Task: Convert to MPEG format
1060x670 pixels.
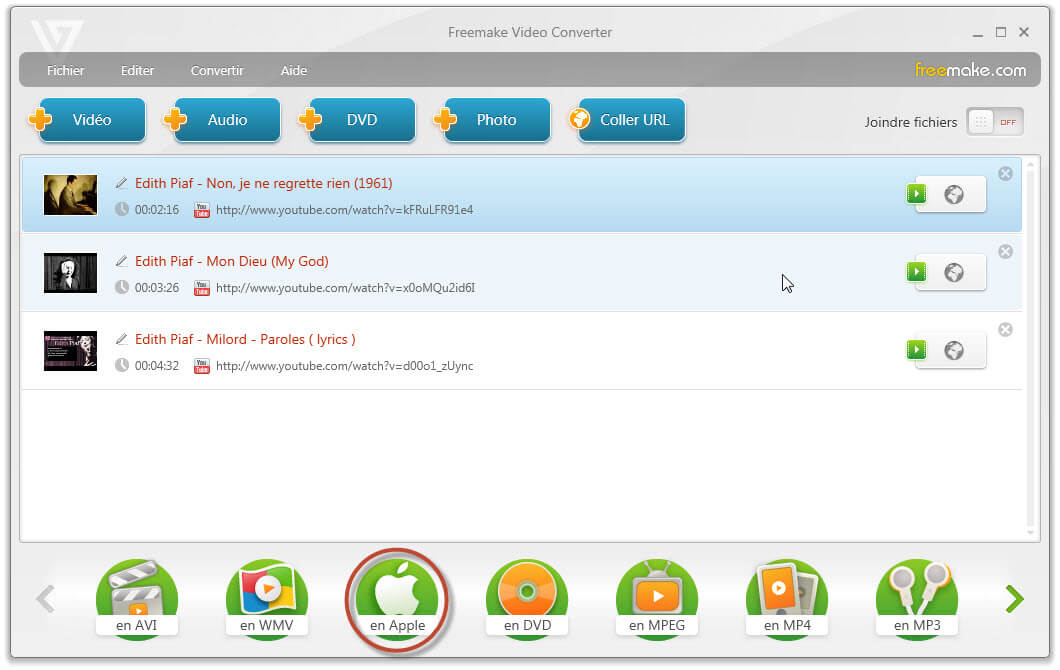Action: pos(657,598)
